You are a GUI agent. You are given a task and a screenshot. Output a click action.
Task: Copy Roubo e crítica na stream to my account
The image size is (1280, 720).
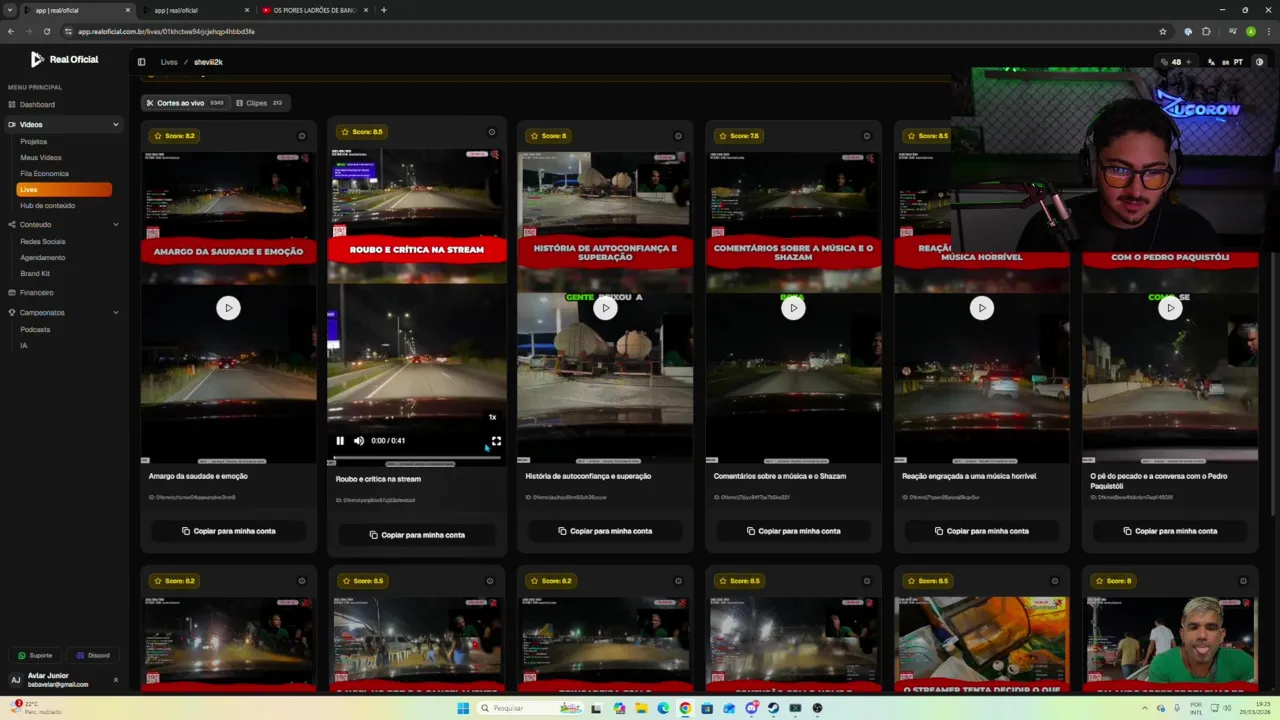click(x=417, y=535)
